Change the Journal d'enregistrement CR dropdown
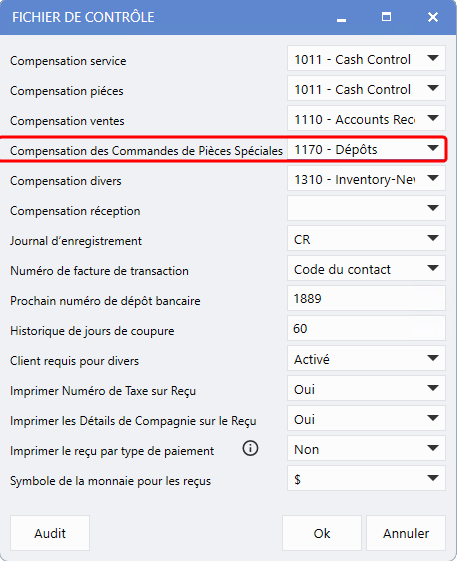 point(366,238)
